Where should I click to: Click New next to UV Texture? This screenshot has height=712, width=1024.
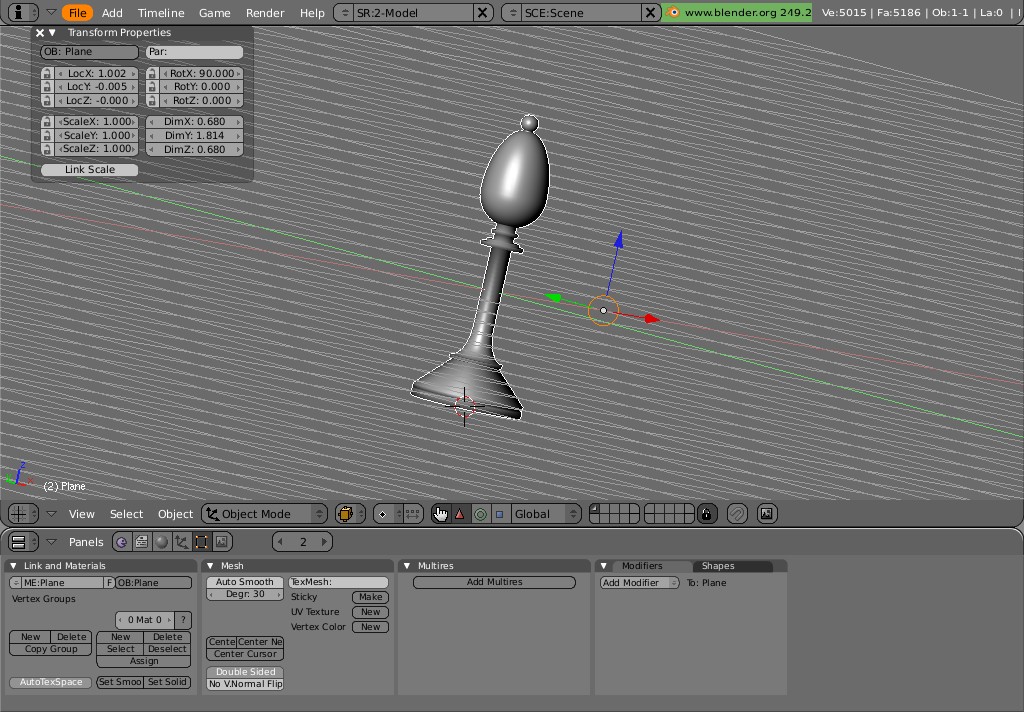point(370,612)
